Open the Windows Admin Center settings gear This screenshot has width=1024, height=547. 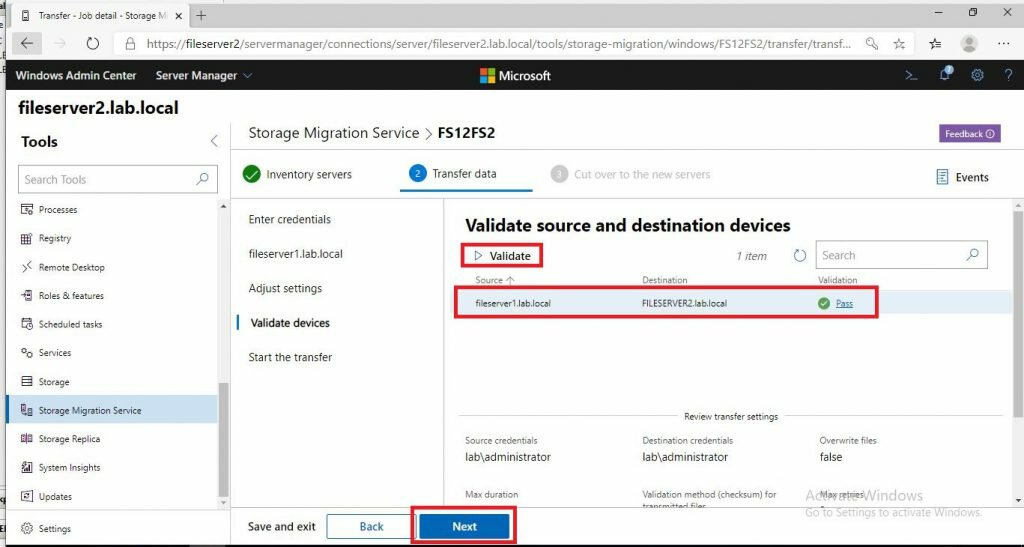977,75
